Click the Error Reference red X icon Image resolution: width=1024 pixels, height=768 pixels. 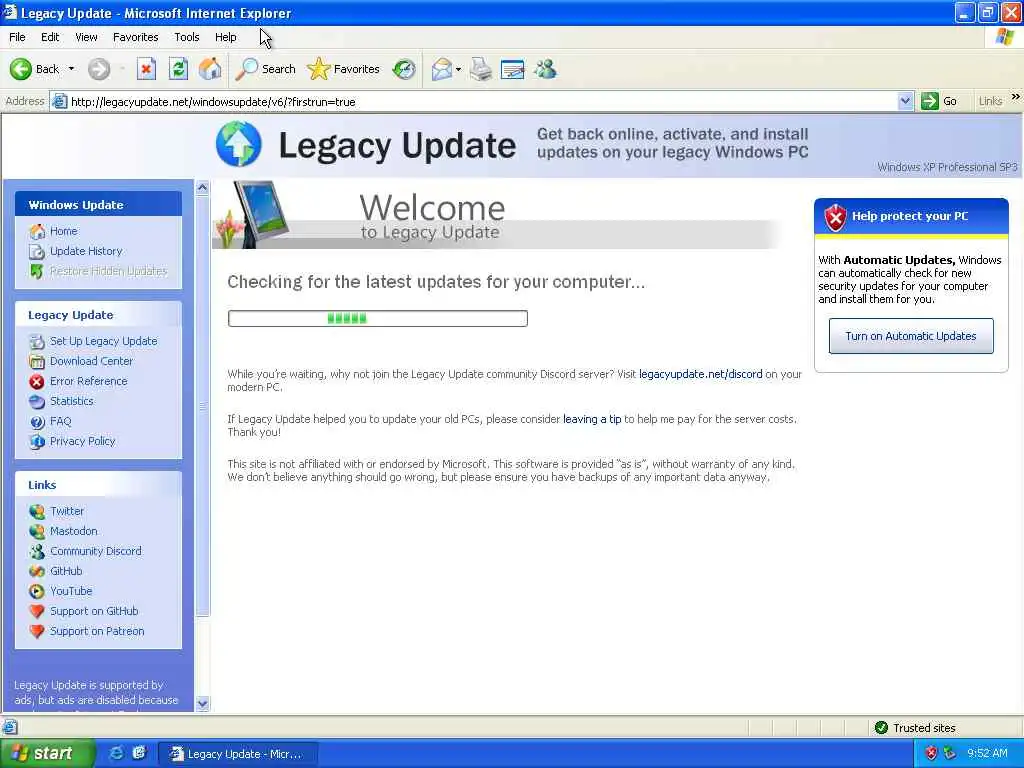(37, 381)
